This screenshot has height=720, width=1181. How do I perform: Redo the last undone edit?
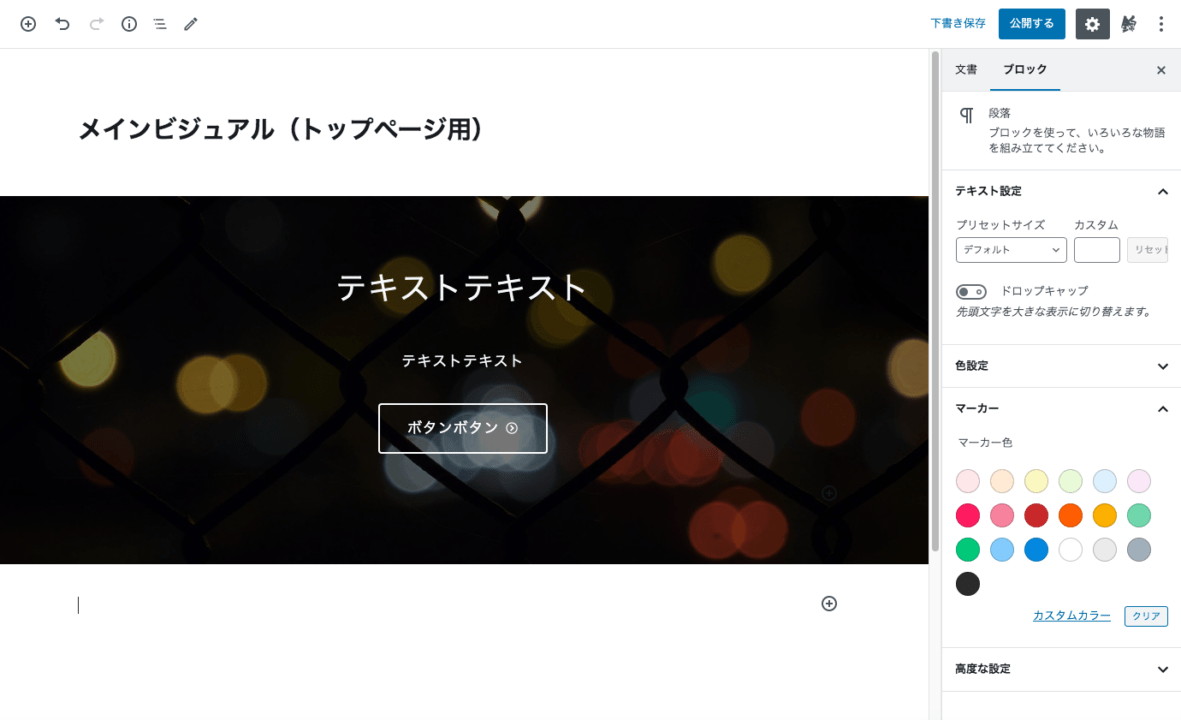pyautogui.click(x=96, y=24)
